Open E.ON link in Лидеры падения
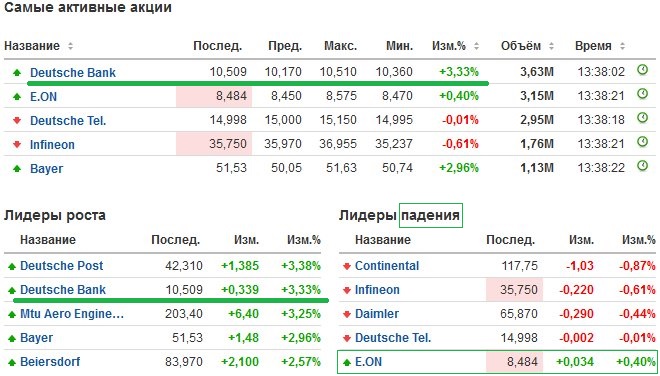This screenshot has width=660, height=376. (368, 362)
